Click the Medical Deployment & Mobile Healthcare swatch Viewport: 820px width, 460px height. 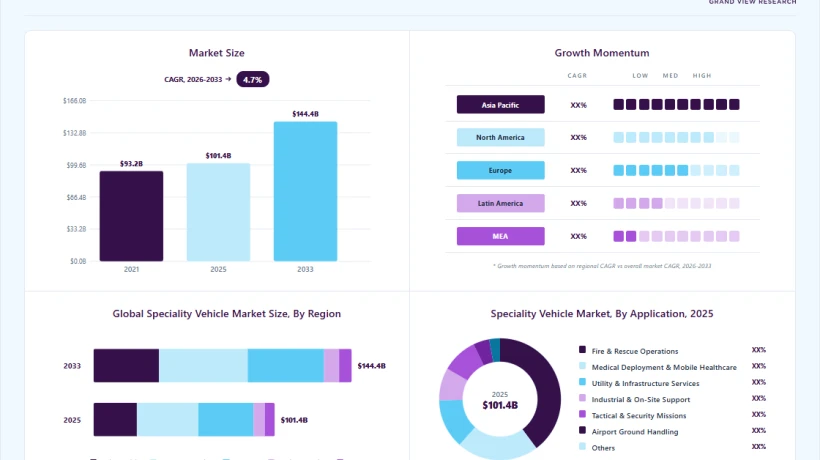tap(583, 366)
